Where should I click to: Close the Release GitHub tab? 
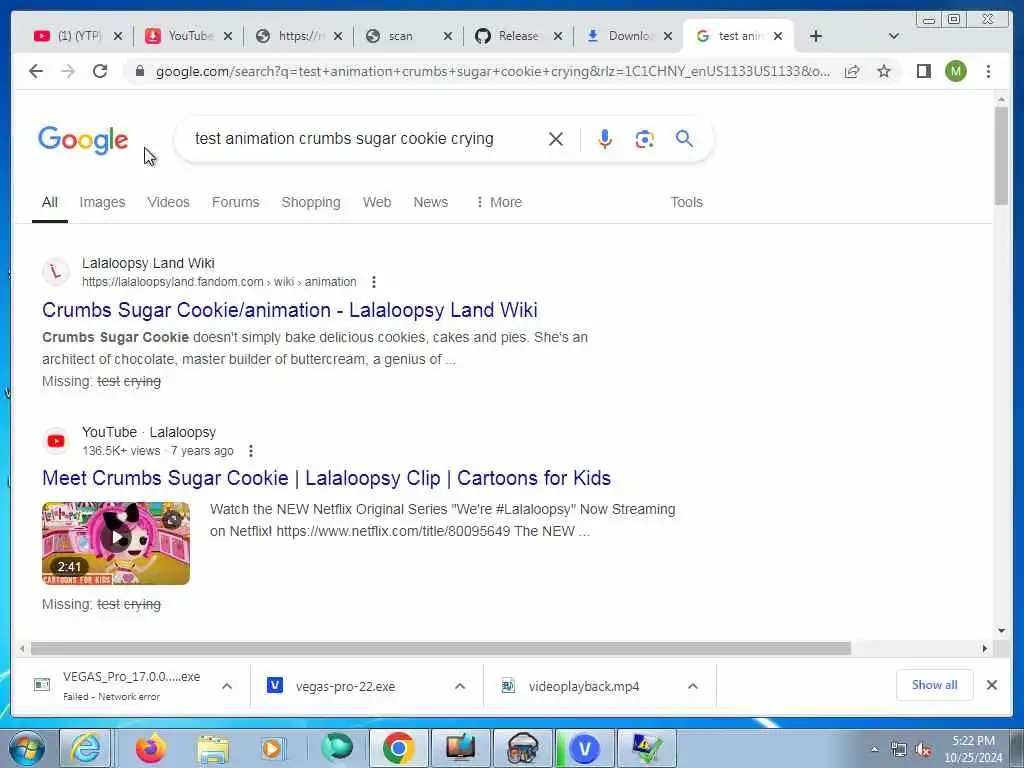coord(558,36)
